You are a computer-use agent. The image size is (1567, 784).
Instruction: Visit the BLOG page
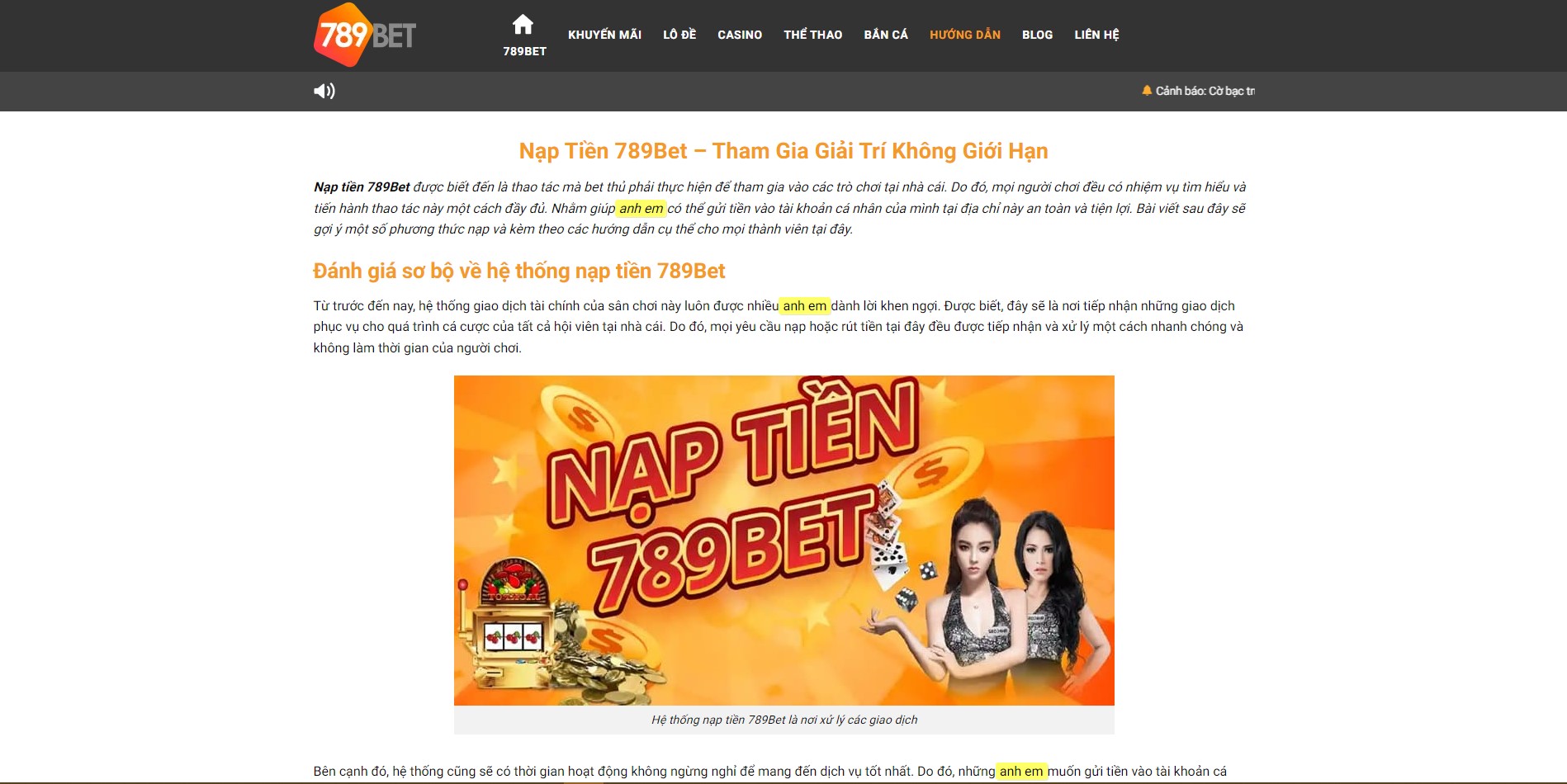click(1037, 35)
